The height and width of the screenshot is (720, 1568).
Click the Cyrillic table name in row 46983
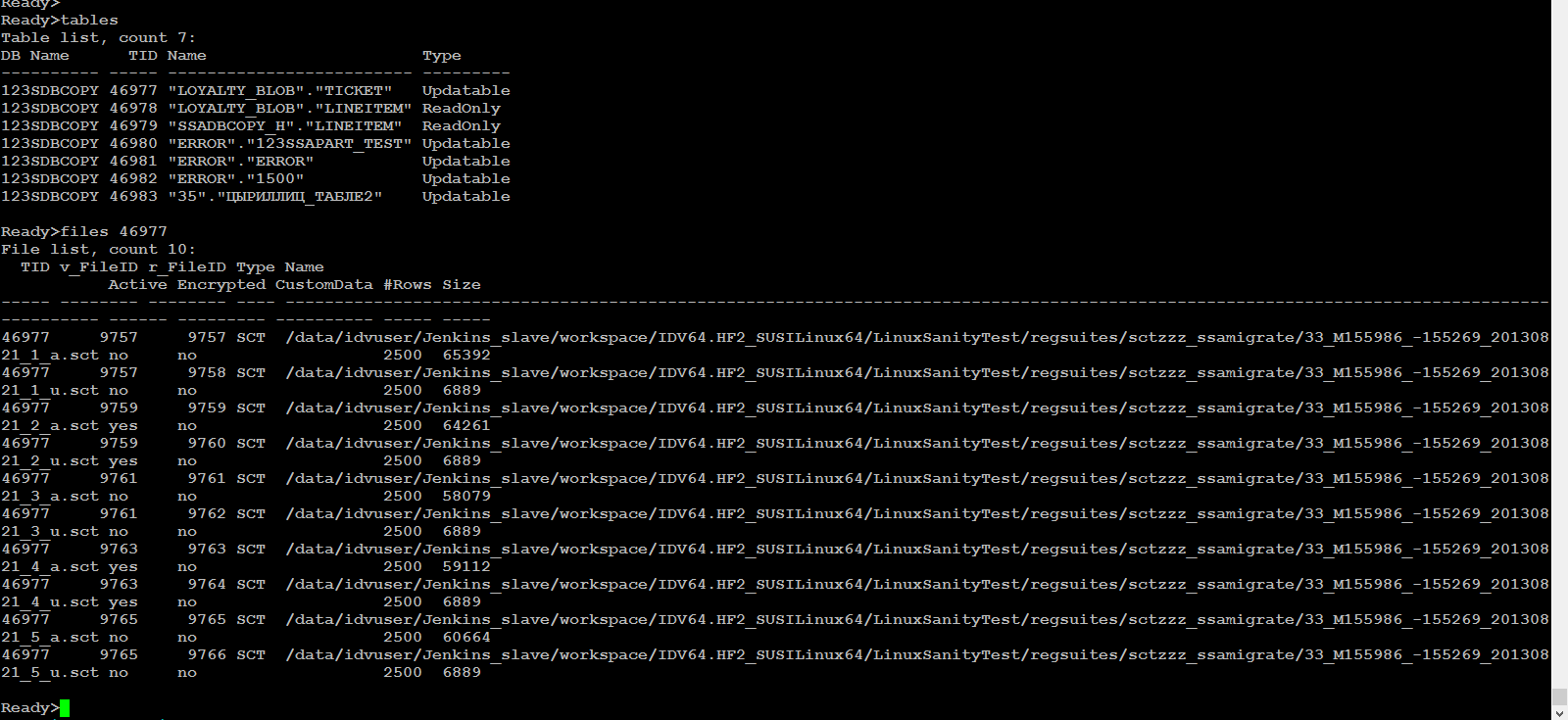(x=274, y=197)
